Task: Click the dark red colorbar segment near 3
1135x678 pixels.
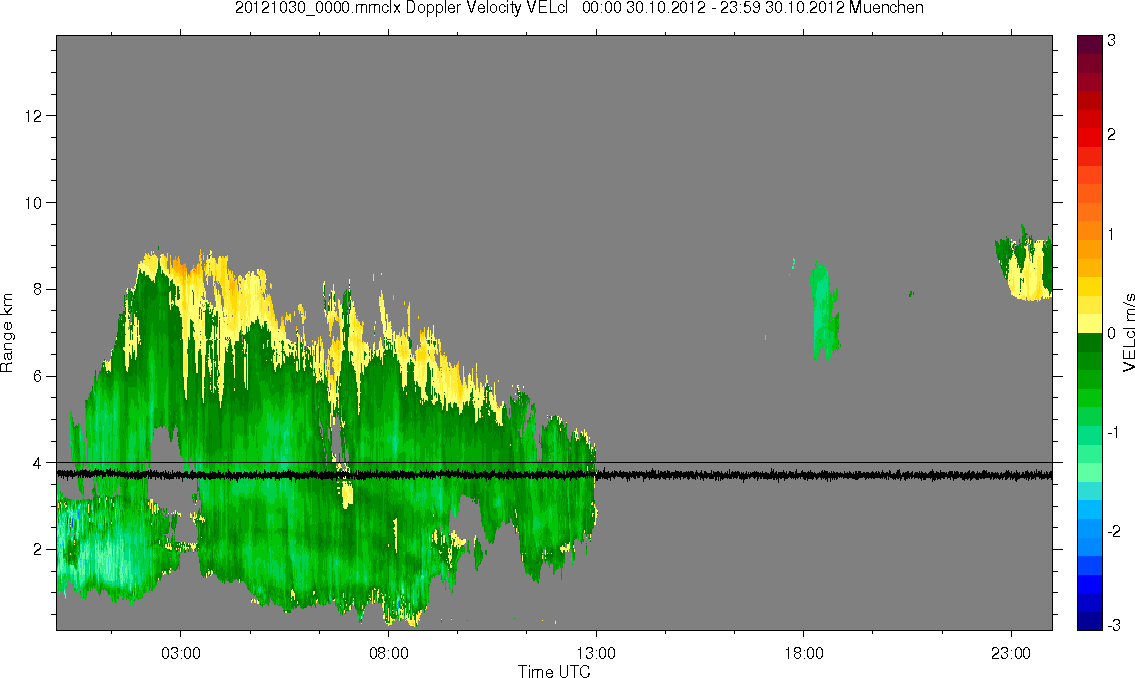Action: [x=1090, y=44]
